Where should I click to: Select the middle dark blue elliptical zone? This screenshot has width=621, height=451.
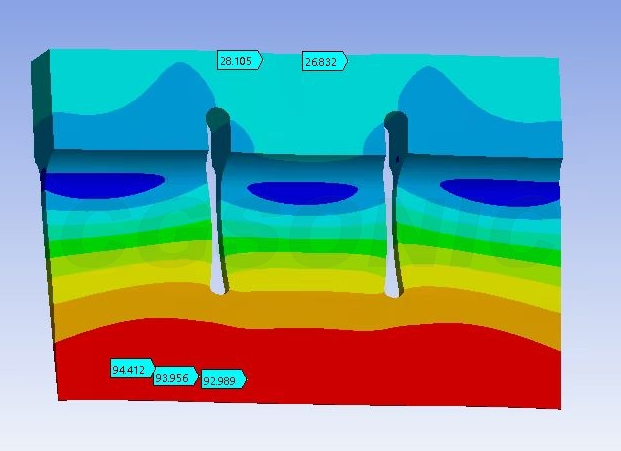tap(302, 191)
